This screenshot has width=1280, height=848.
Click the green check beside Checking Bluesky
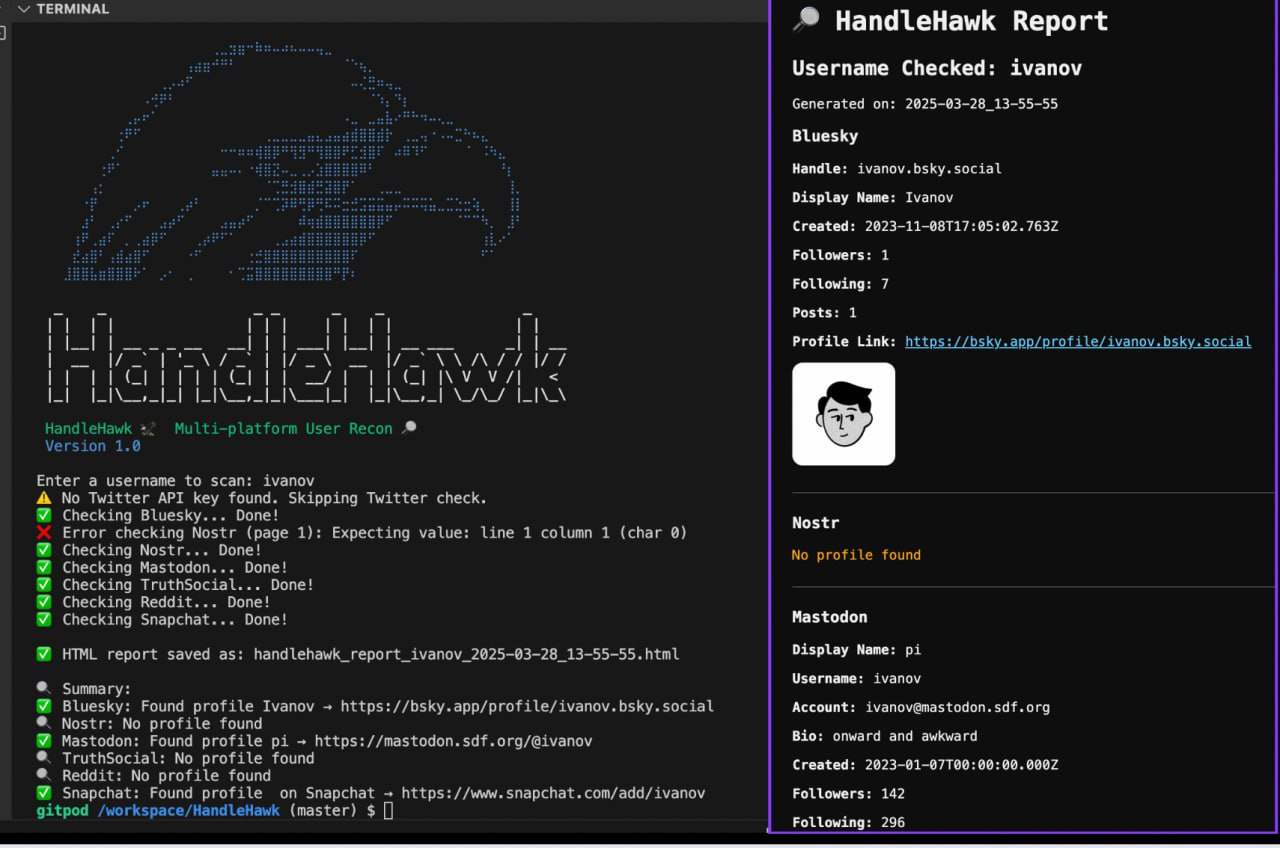(44, 516)
